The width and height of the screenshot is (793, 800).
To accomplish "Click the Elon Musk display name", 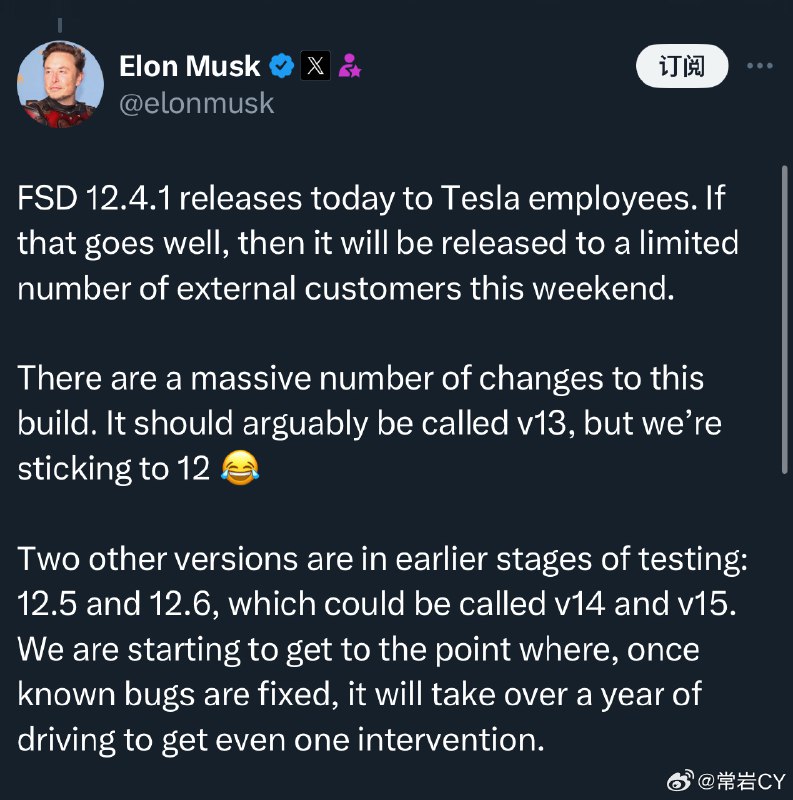I will point(189,66).
